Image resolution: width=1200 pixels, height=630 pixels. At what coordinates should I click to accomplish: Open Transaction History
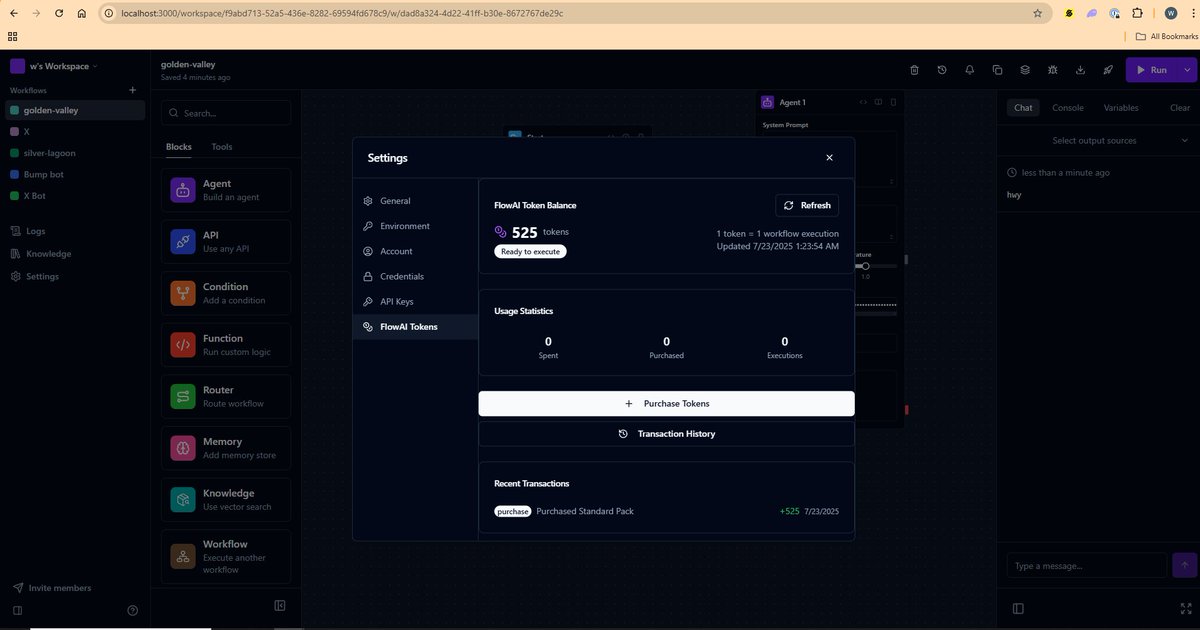click(666, 434)
